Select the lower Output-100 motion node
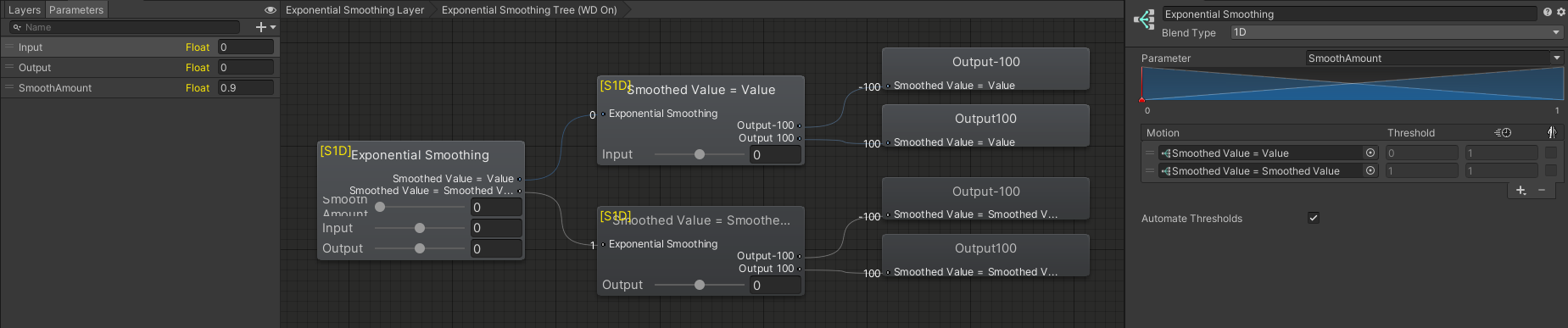Screen dimensions: 1568x328 (985, 198)
